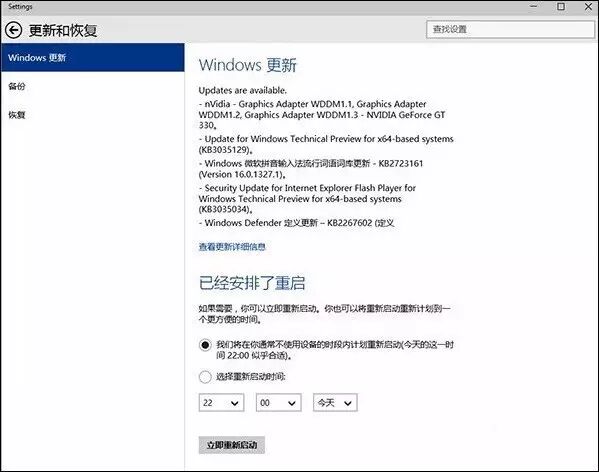Expand the minute dropdown showing 00
This screenshot has height=472, width=599.
(278, 402)
